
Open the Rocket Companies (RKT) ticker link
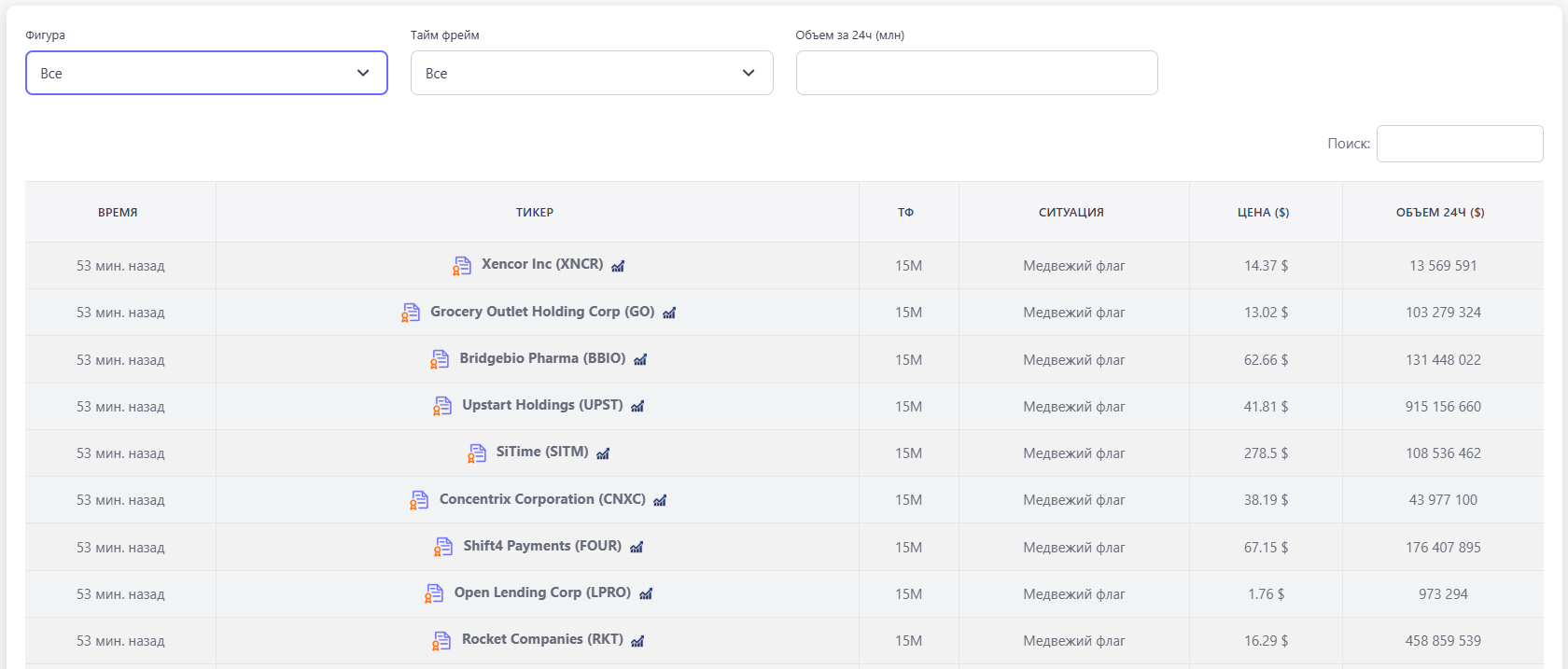541,639
